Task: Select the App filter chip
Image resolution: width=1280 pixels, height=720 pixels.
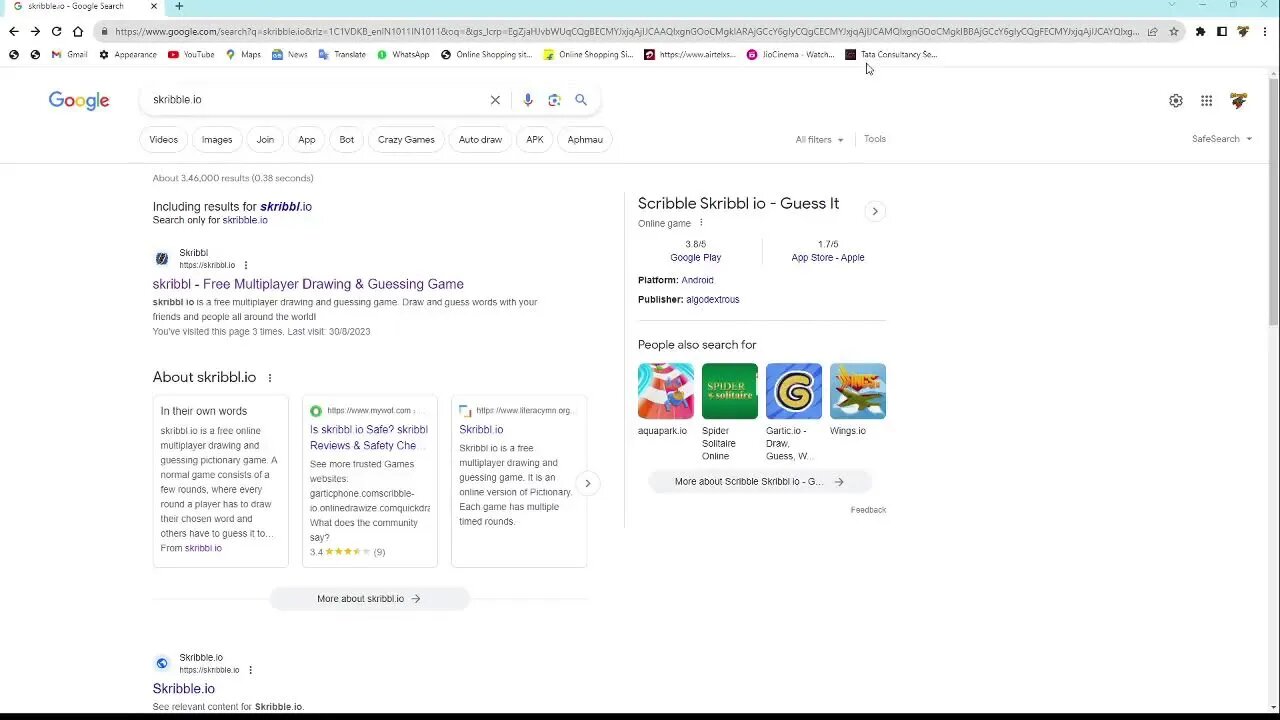Action: (307, 140)
